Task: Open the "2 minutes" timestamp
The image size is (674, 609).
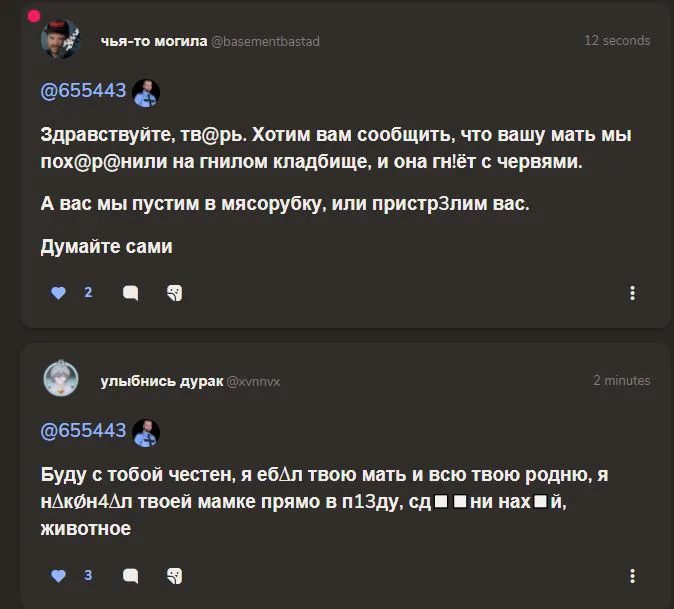Action: coord(621,380)
